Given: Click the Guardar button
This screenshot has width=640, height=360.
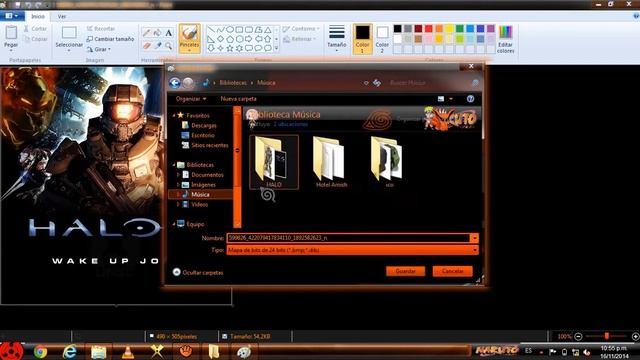Looking at the screenshot, I should tap(405, 271).
